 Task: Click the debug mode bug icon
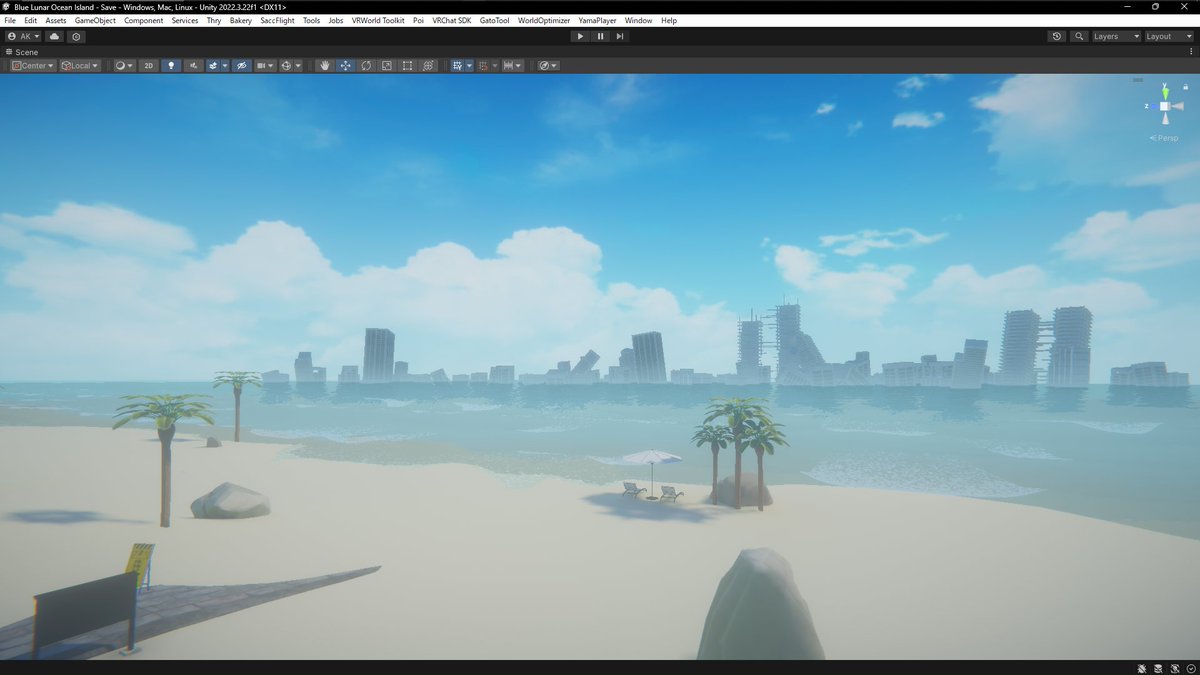click(1141, 668)
